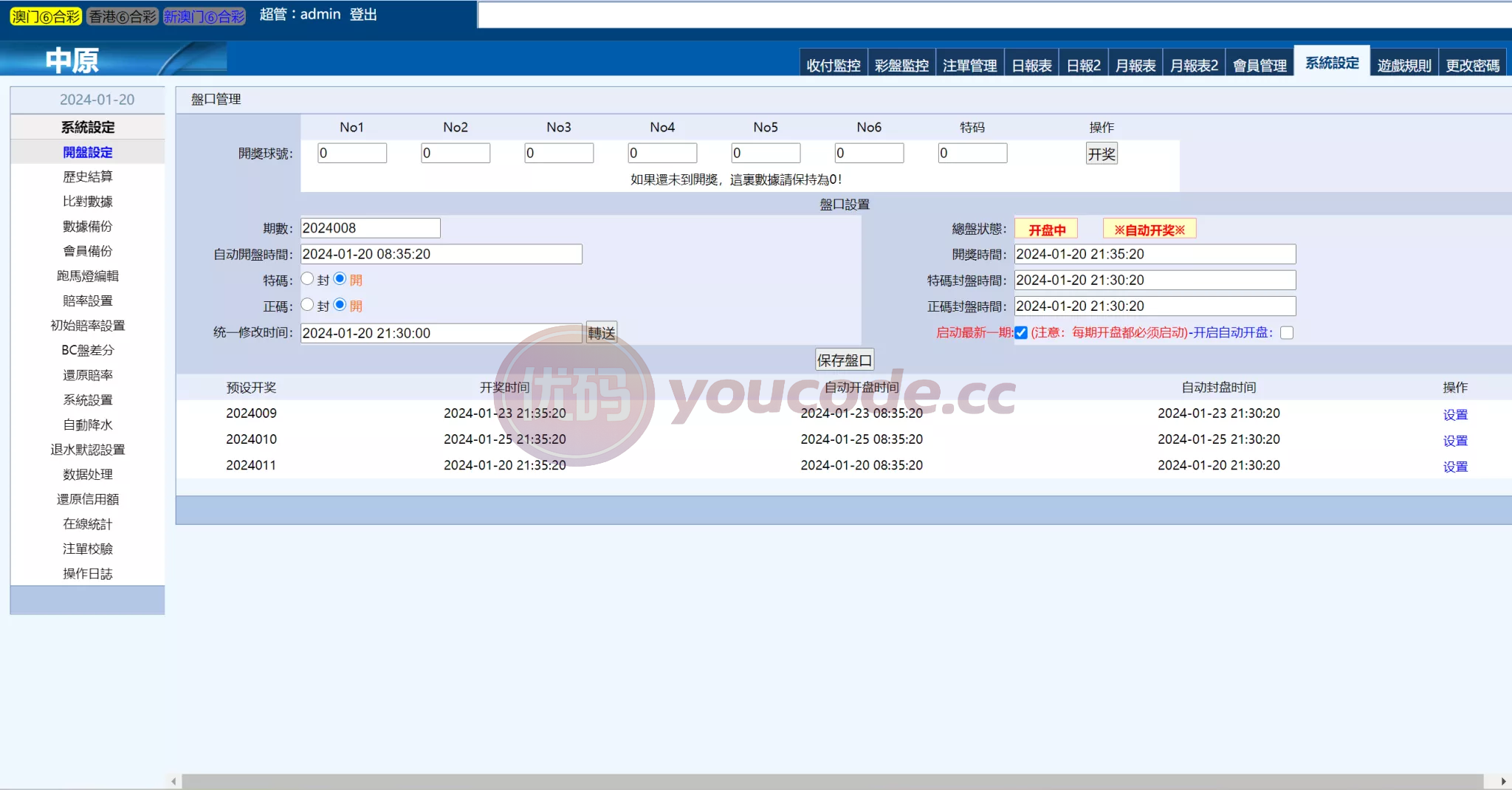Select the 特碼 封 radio button
The width and height of the screenshot is (1512, 790).
[x=308, y=279]
